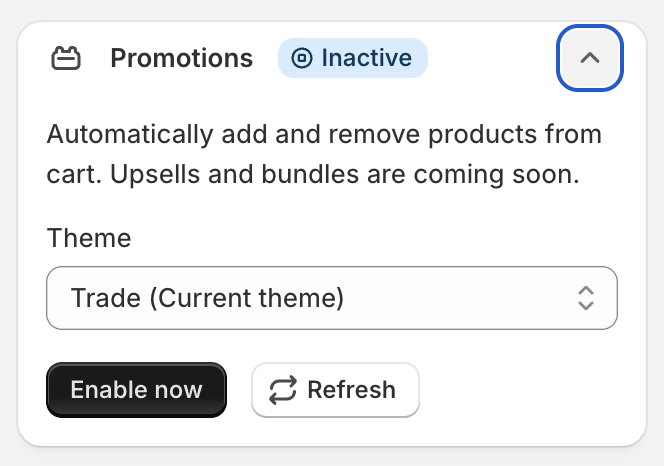Click the Enable now label text
The height and width of the screenshot is (466, 664).
click(x=136, y=390)
